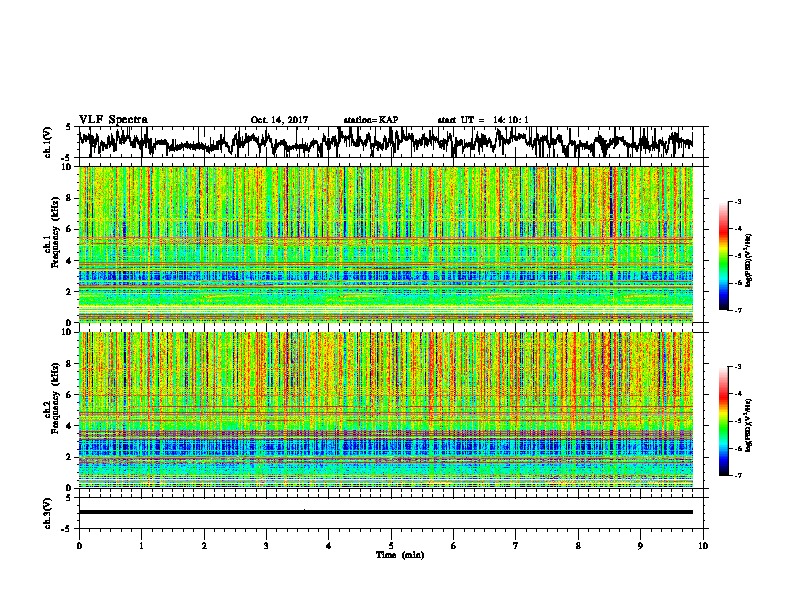Click time axis tick label "6"

click(453, 546)
